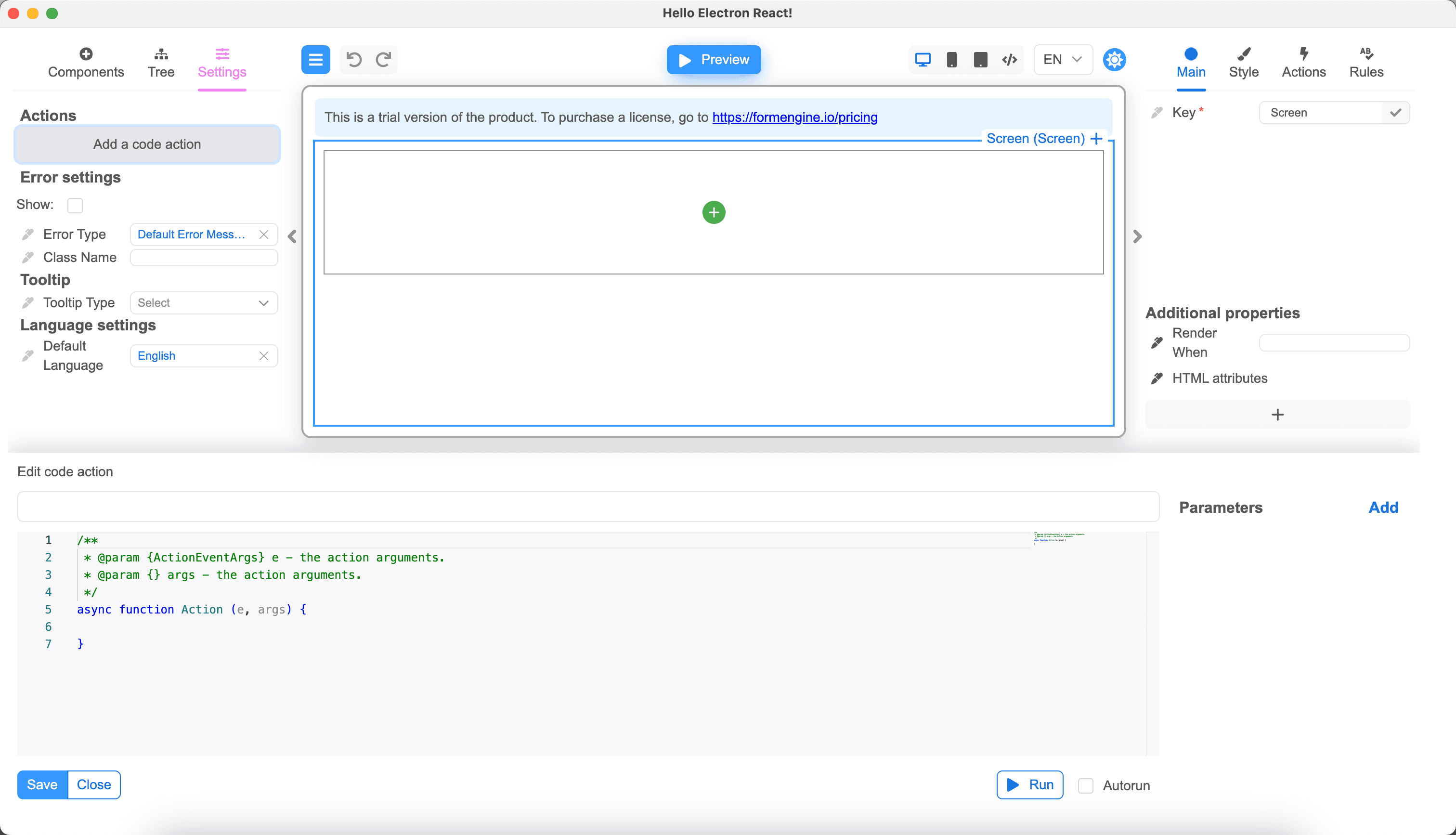
Task: Switch to the Tree view
Action: point(161,62)
